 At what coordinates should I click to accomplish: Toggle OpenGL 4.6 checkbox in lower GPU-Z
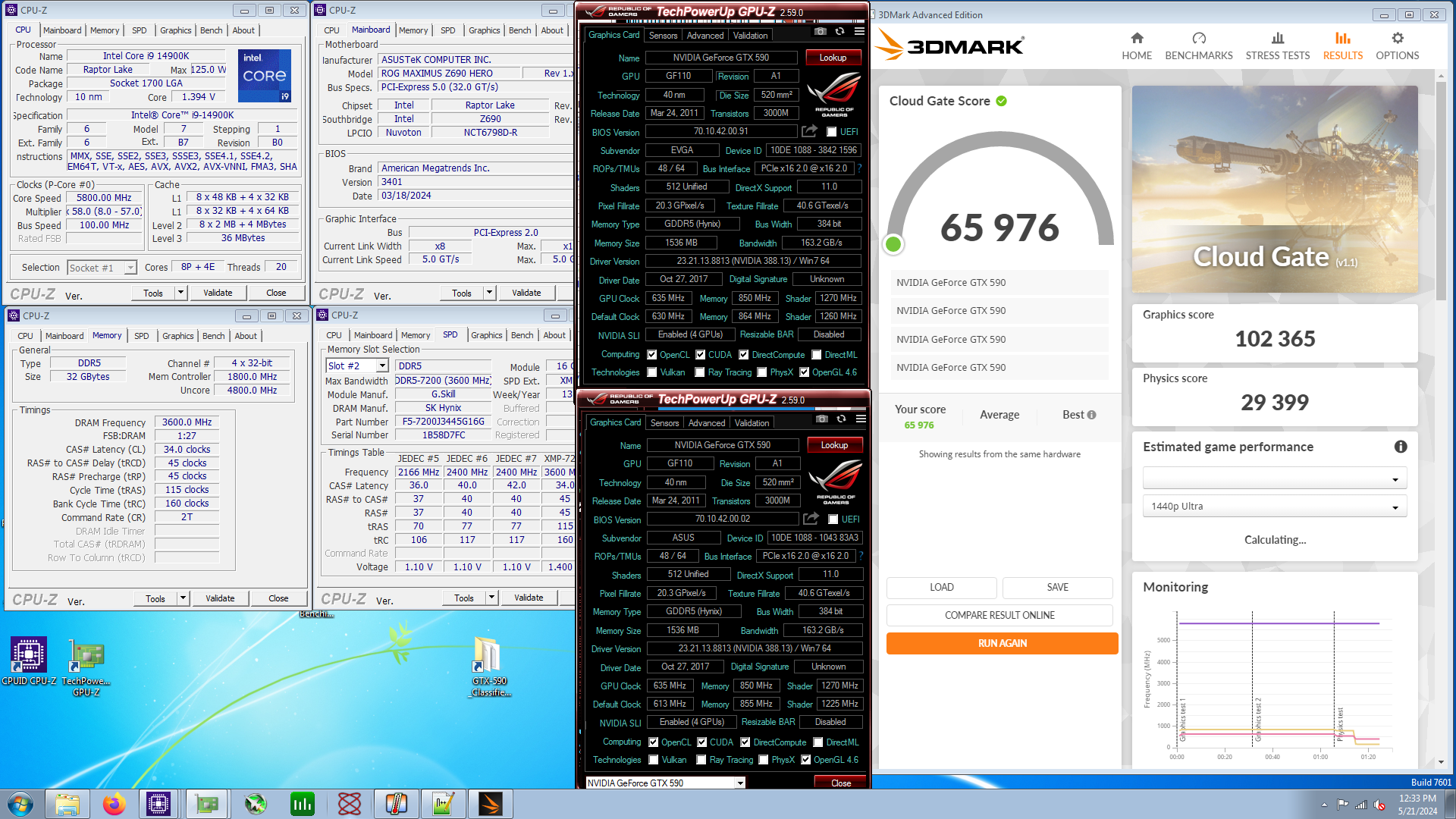click(x=806, y=760)
